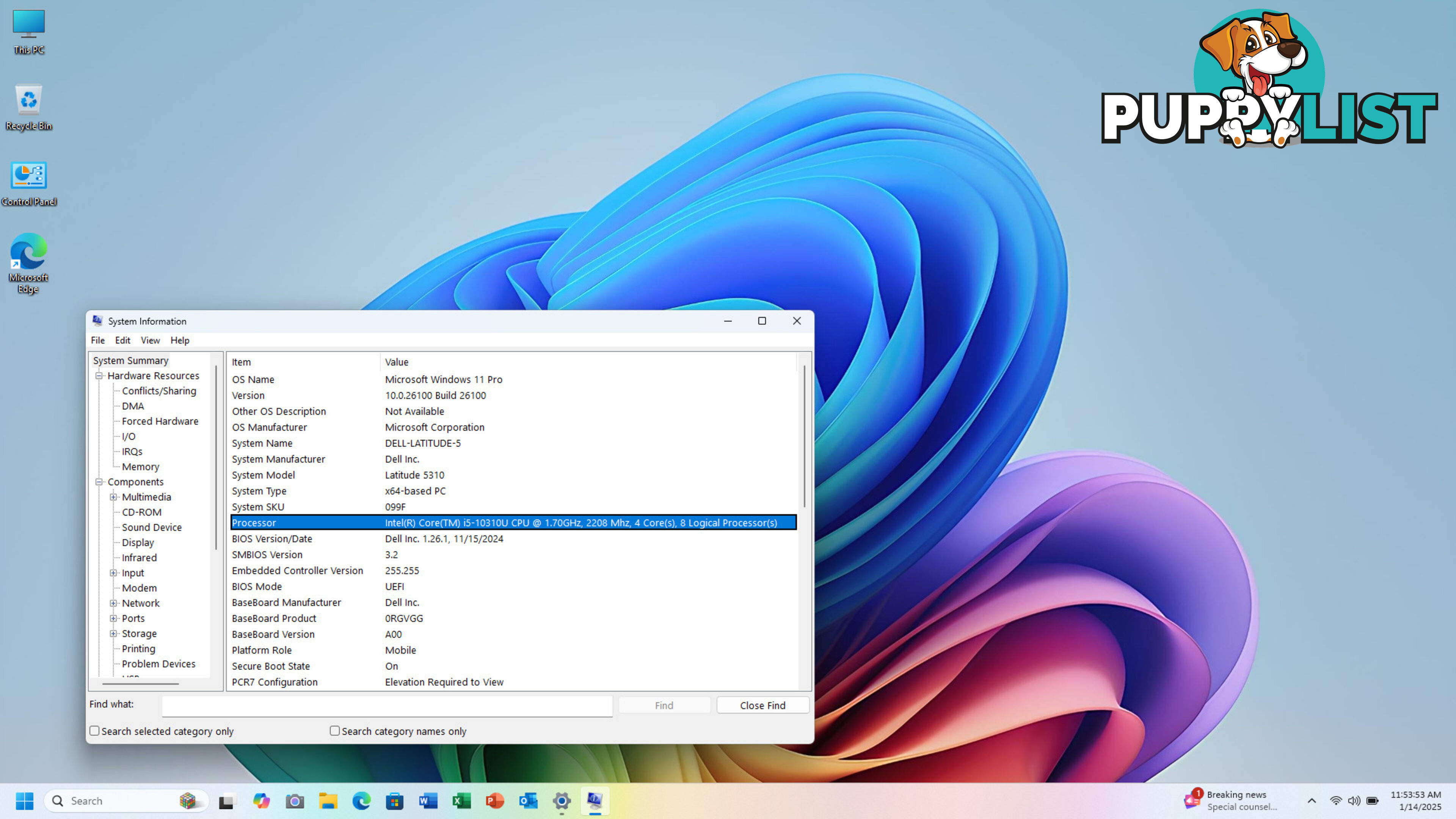Click tree pane vertical scrollbar
The width and height of the screenshot is (1456, 819).
(216, 457)
